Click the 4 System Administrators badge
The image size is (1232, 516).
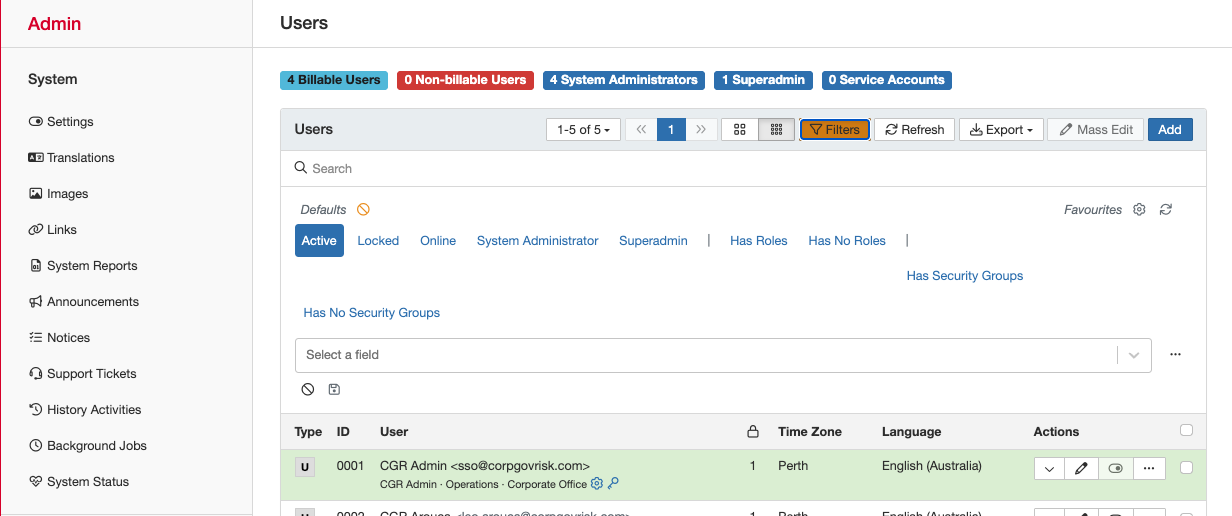tap(624, 80)
